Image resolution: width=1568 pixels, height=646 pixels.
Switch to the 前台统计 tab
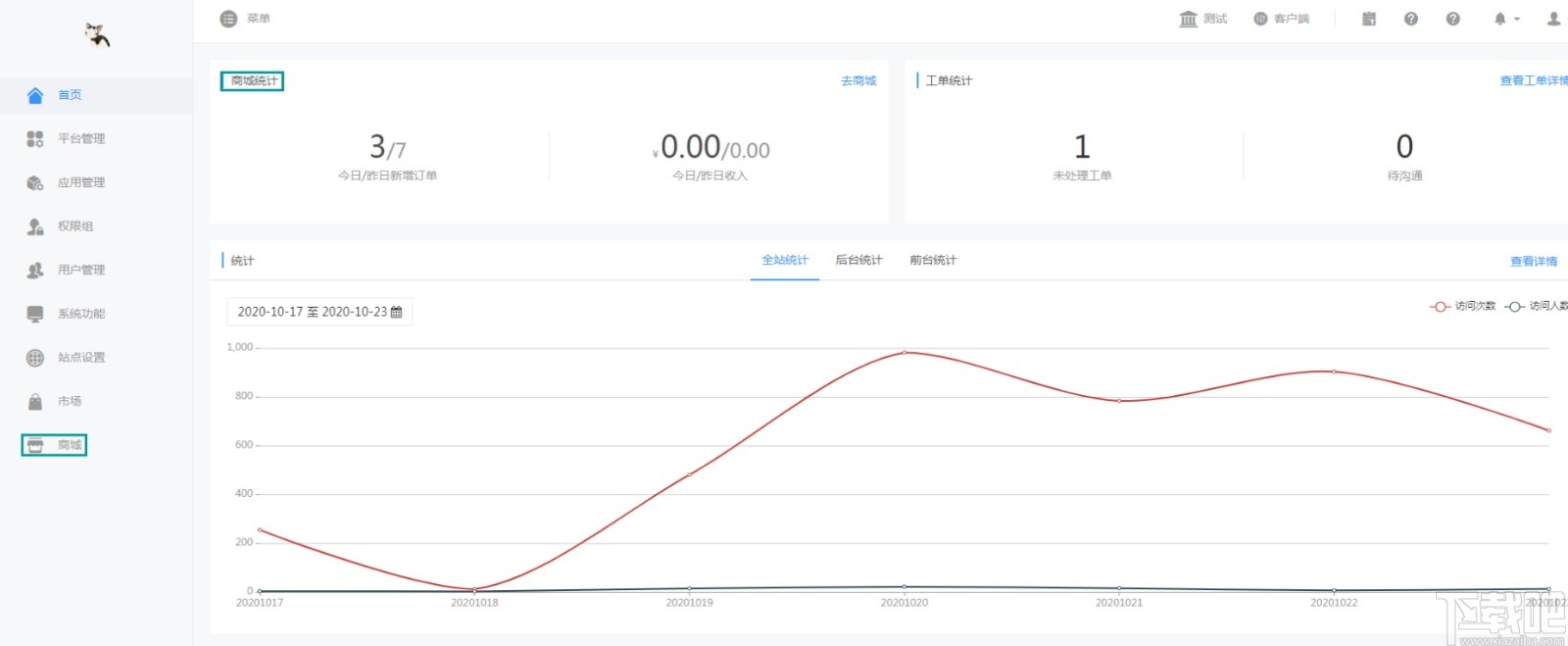click(933, 260)
